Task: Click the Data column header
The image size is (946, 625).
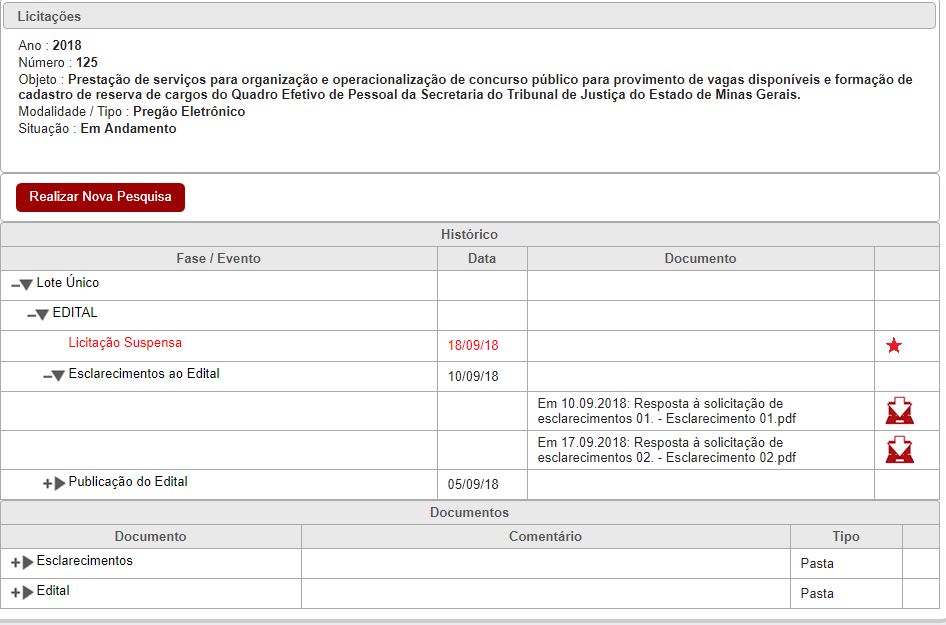Action: pos(481,258)
